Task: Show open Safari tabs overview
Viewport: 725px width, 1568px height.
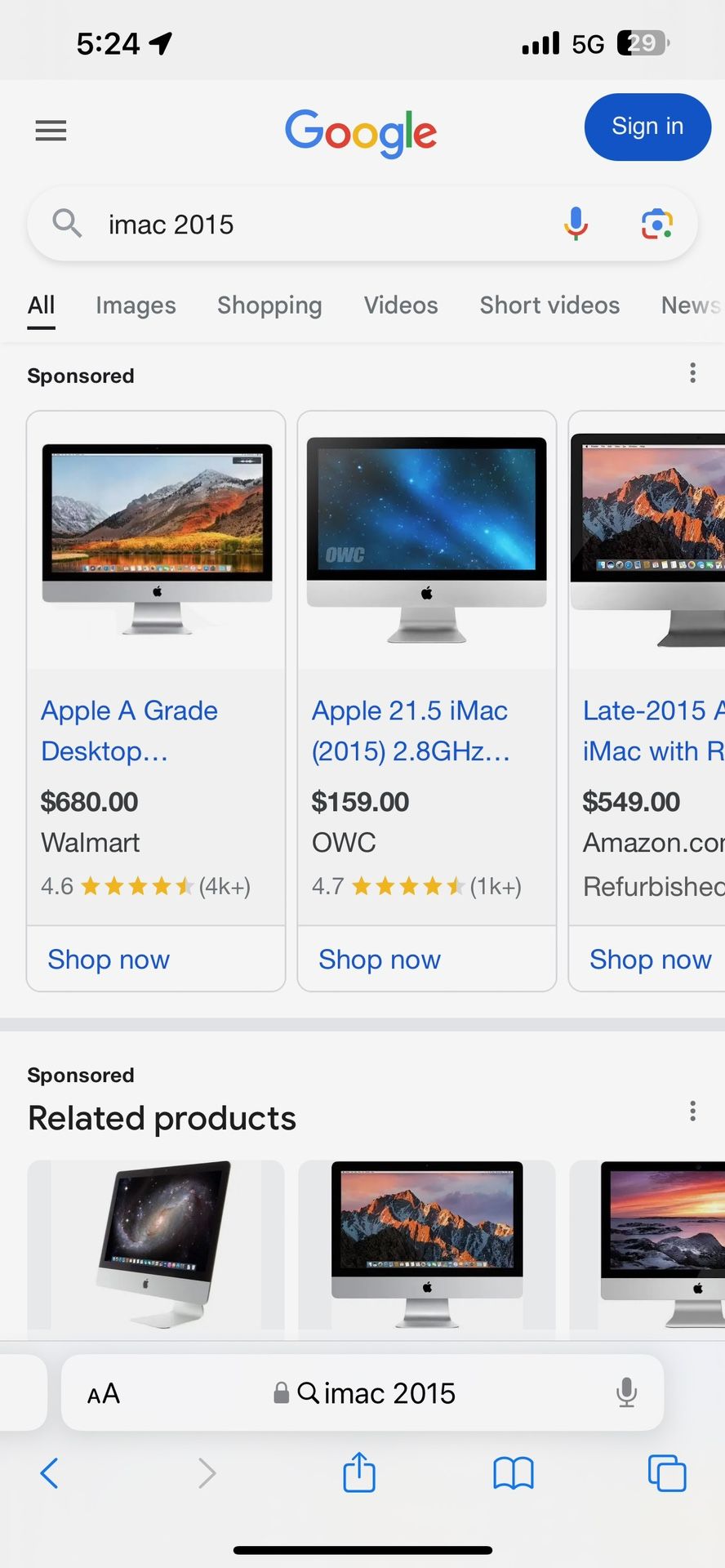Action: tap(666, 1473)
